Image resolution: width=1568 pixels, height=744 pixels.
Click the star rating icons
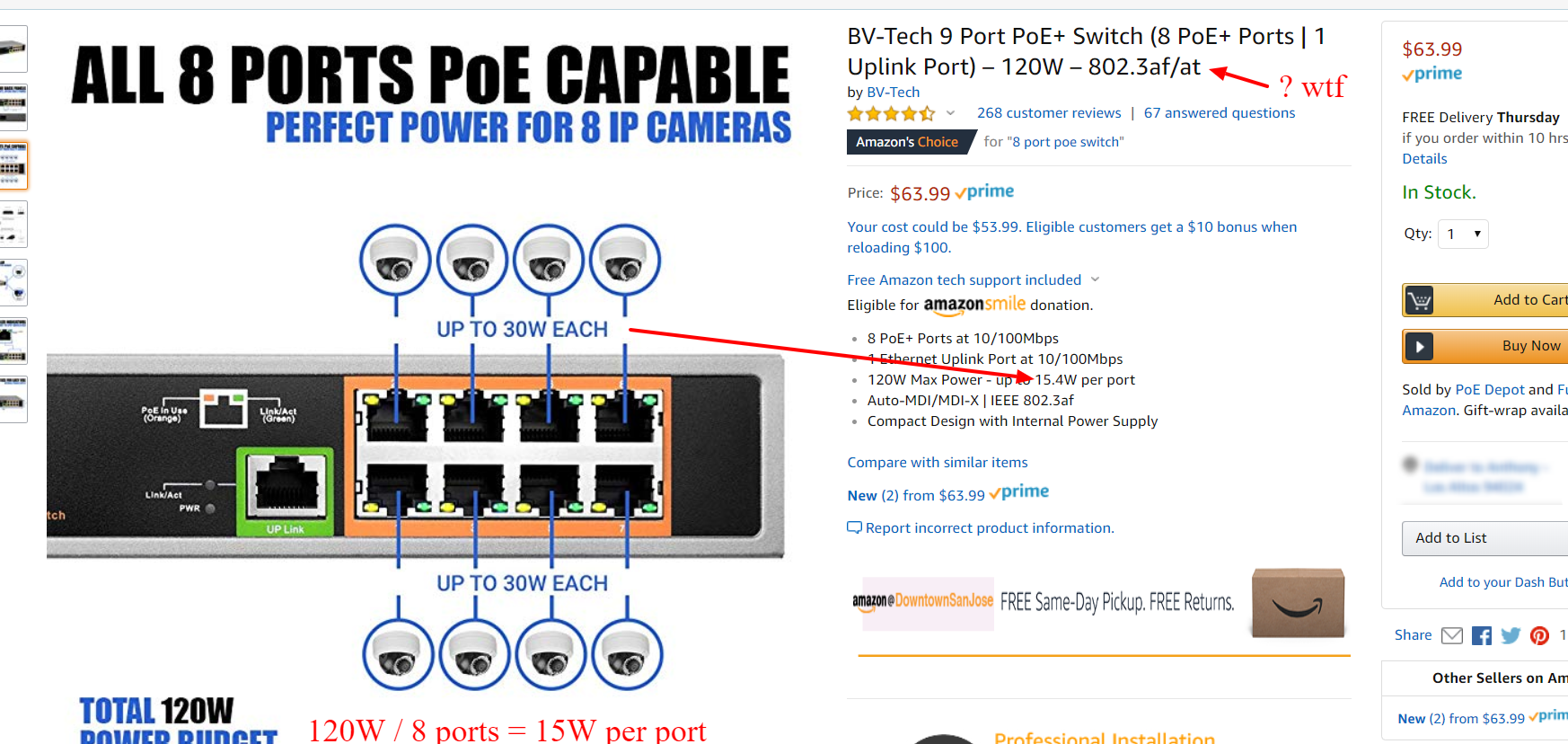tap(891, 113)
